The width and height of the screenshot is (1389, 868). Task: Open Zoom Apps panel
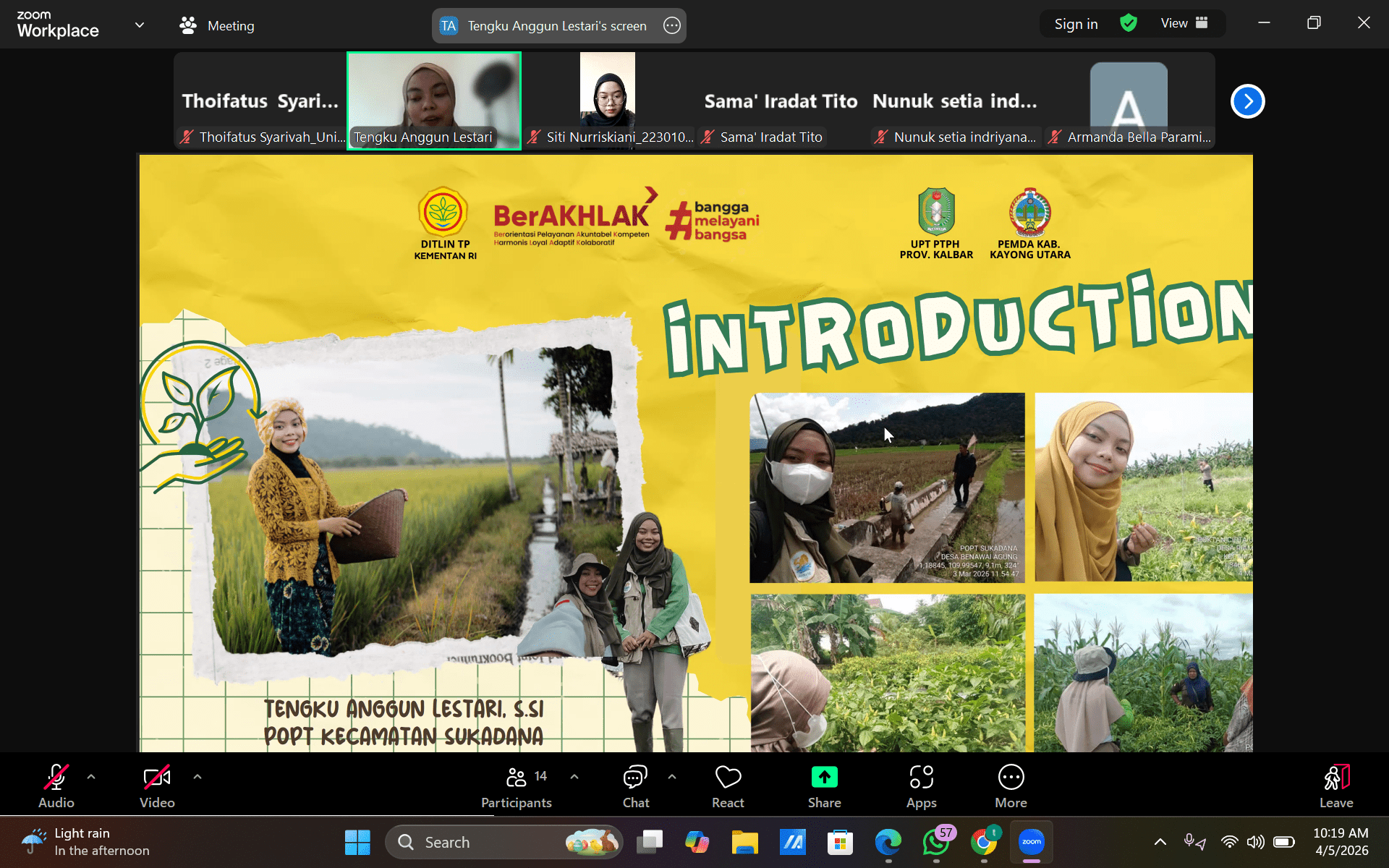tap(921, 786)
